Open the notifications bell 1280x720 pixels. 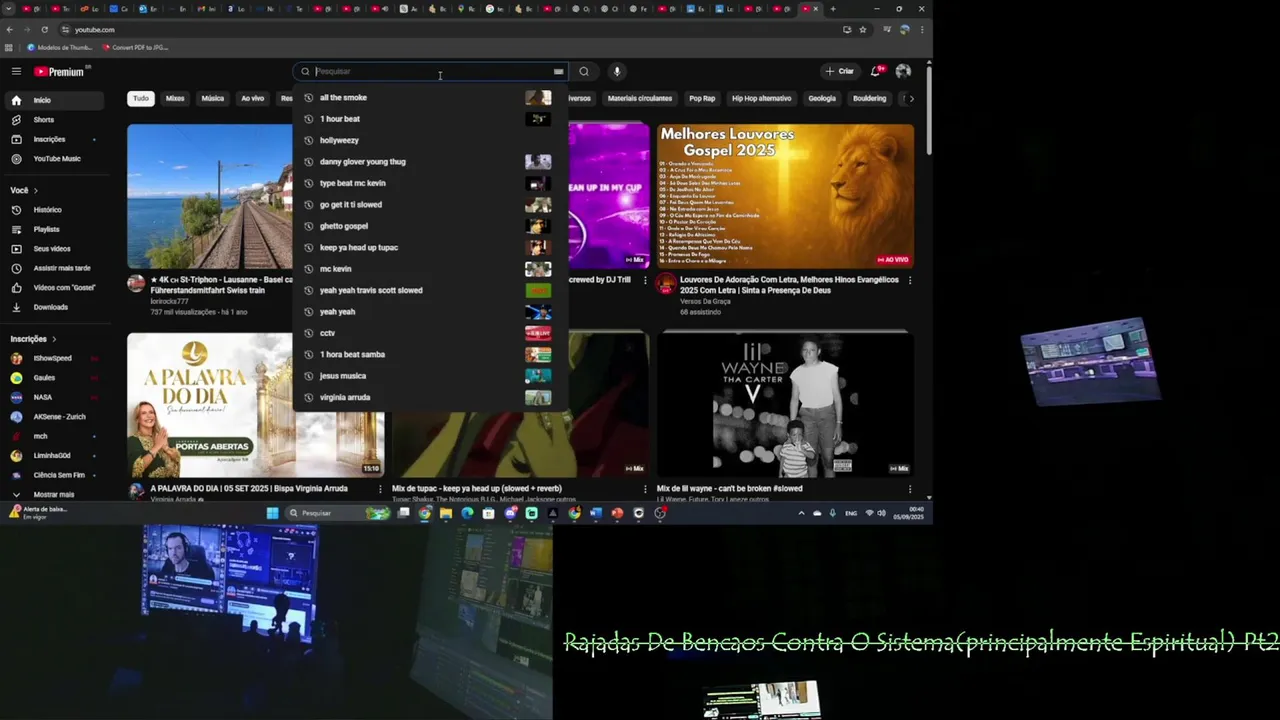(x=876, y=71)
